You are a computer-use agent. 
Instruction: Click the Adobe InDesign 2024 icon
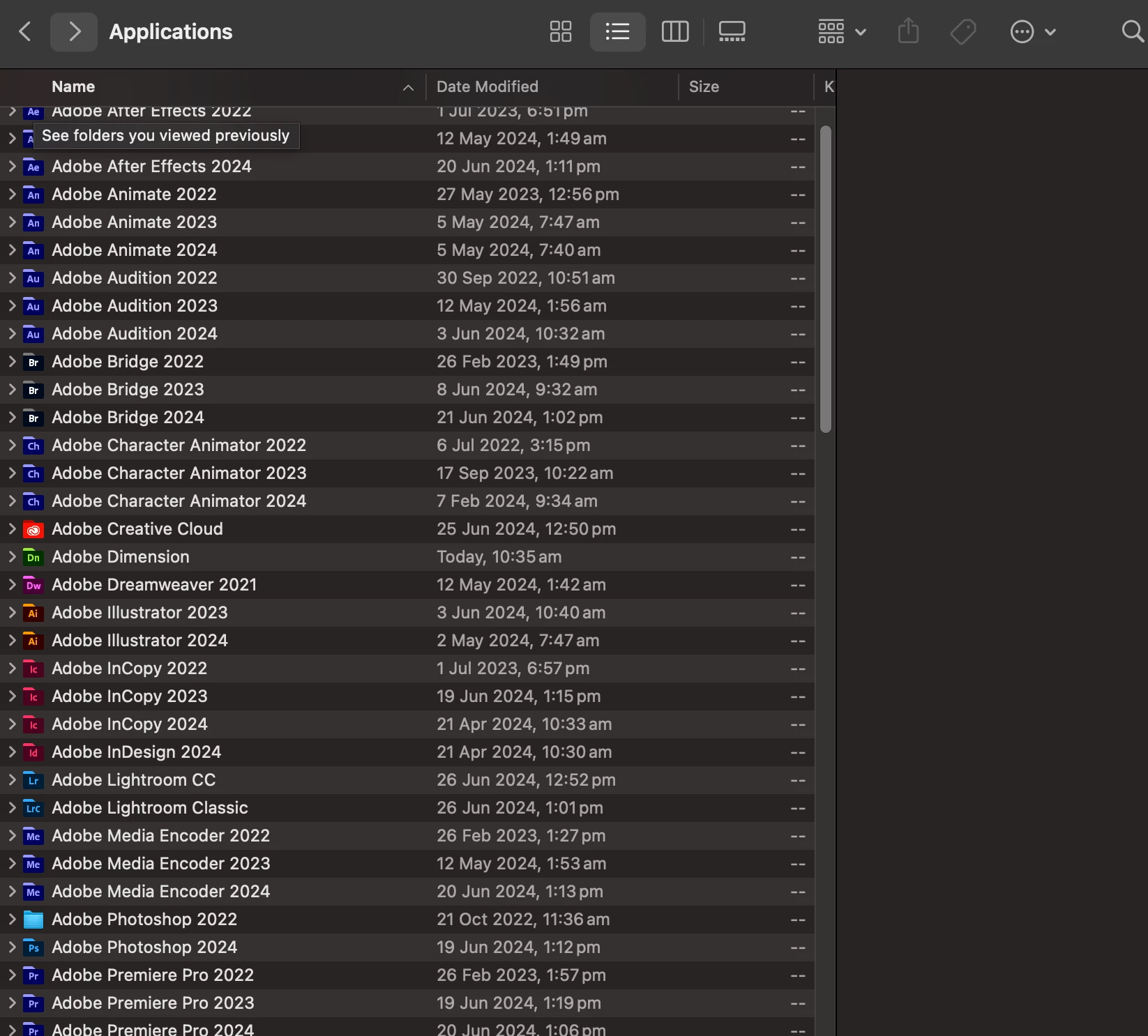[33, 752]
